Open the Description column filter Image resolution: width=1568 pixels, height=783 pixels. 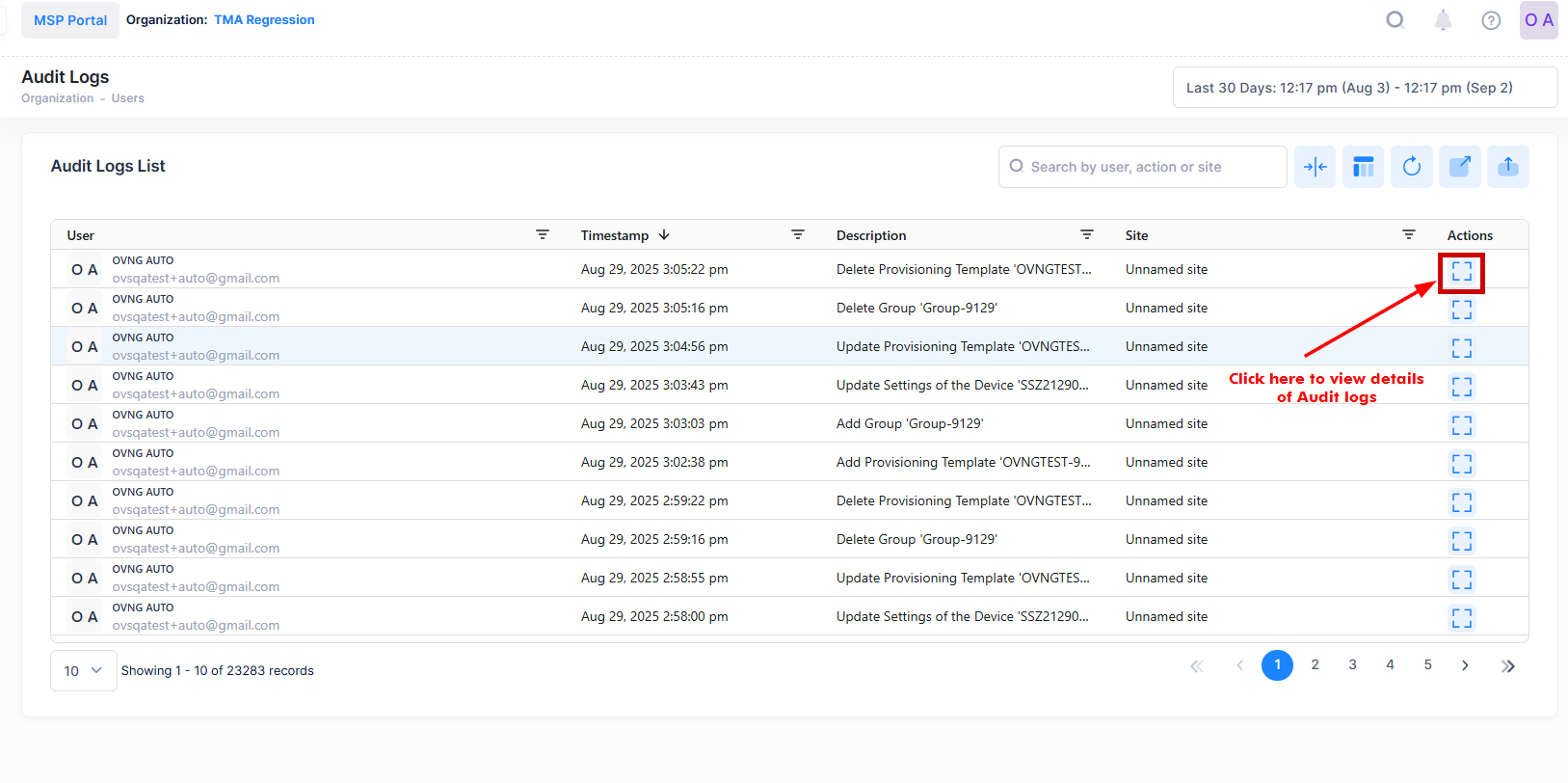pyautogui.click(x=1086, y=235)
